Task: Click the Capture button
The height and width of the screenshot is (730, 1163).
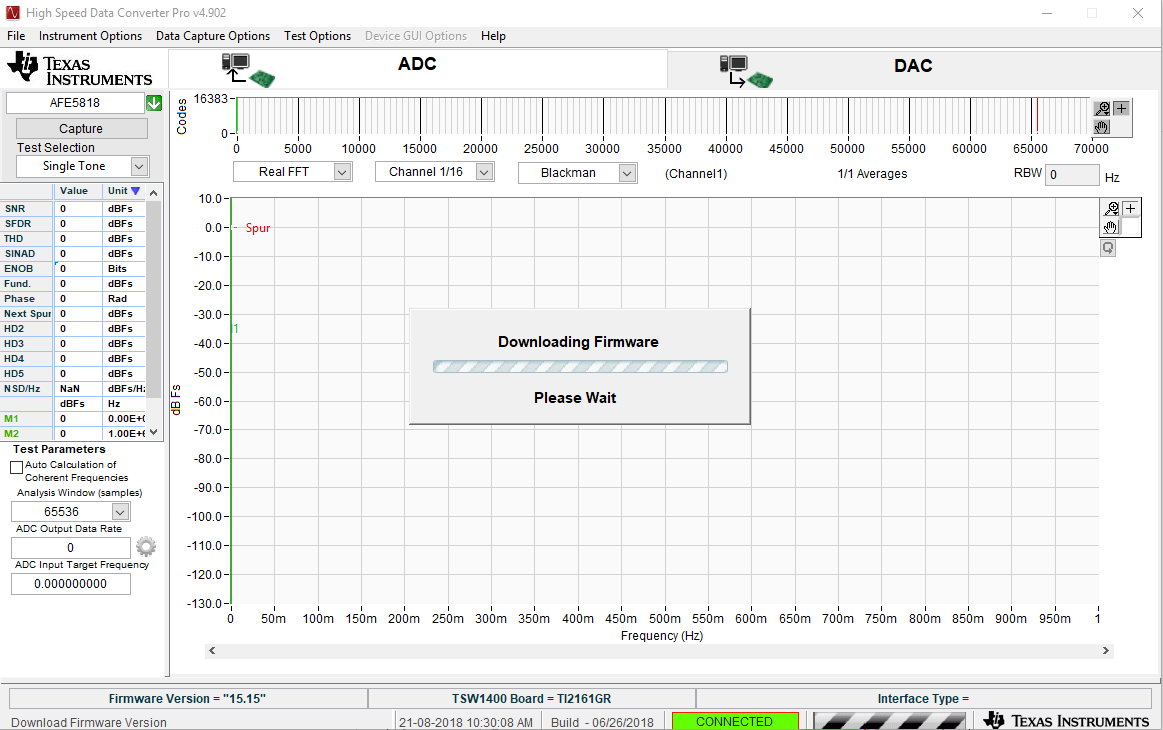Action: click(81, 128)
